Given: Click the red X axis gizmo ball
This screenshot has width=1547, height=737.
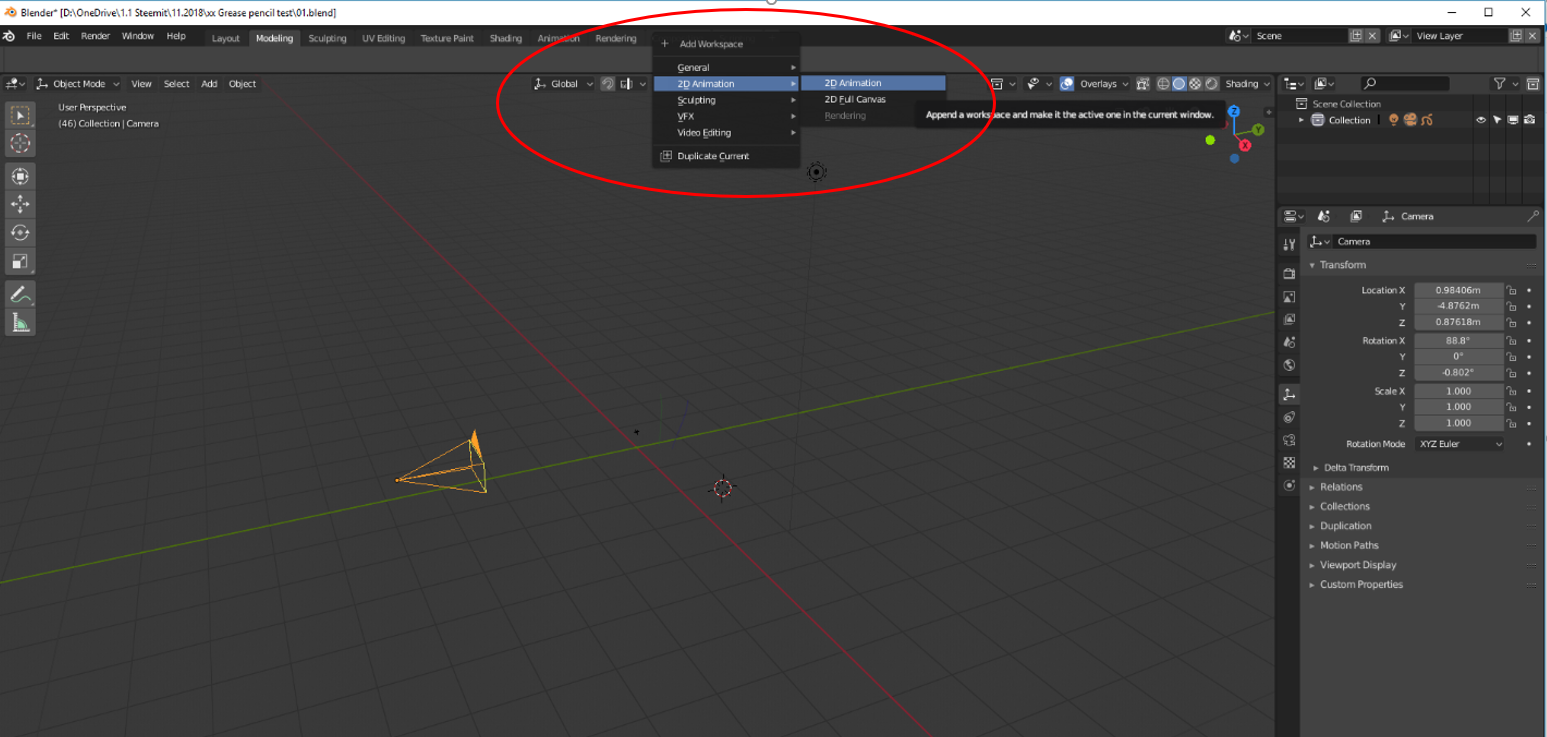Looking at the screenshot, I should (1245, 145).
